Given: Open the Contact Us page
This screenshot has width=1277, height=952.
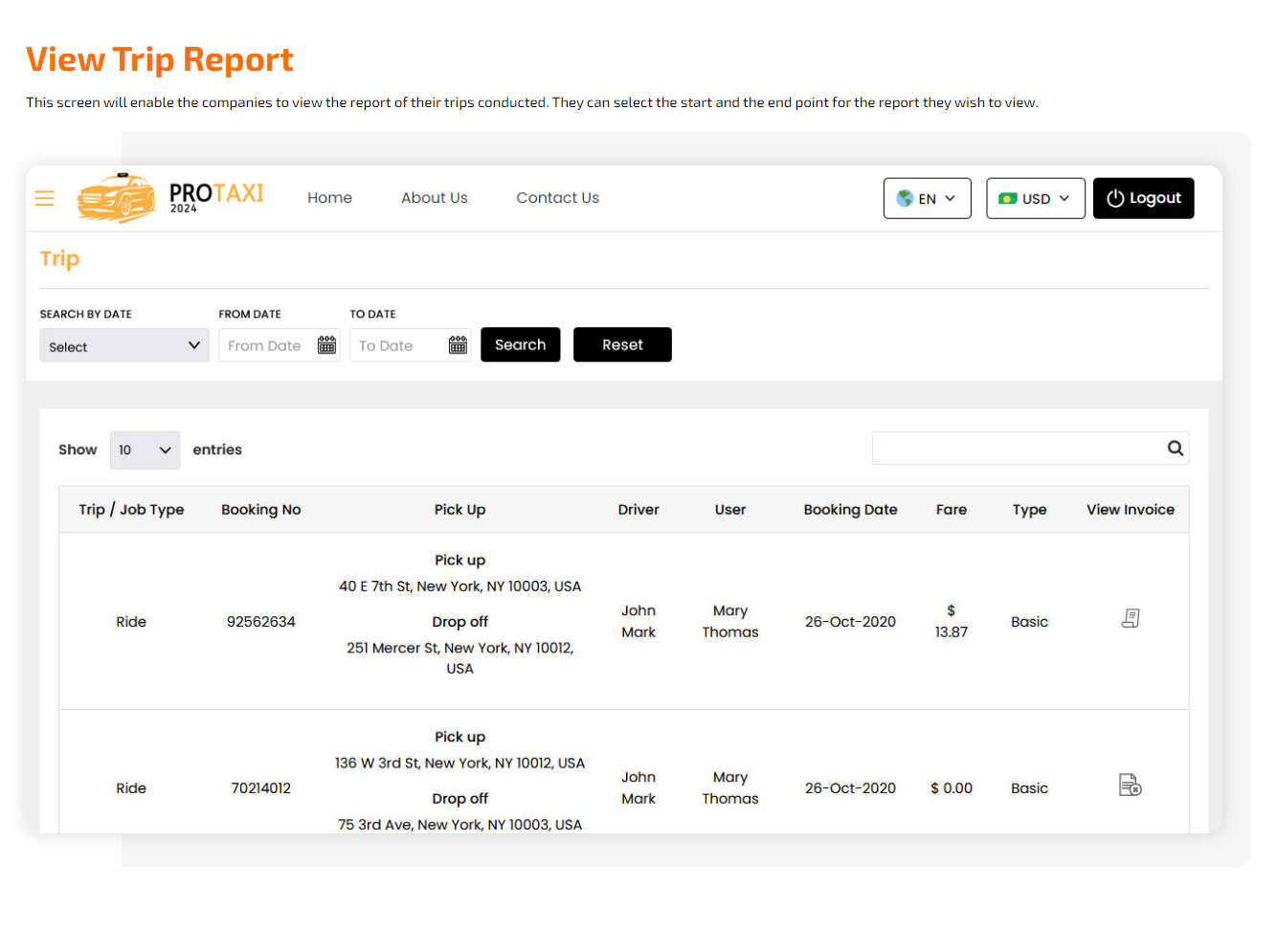Looking at the screenshot, I should click(557, 198).
